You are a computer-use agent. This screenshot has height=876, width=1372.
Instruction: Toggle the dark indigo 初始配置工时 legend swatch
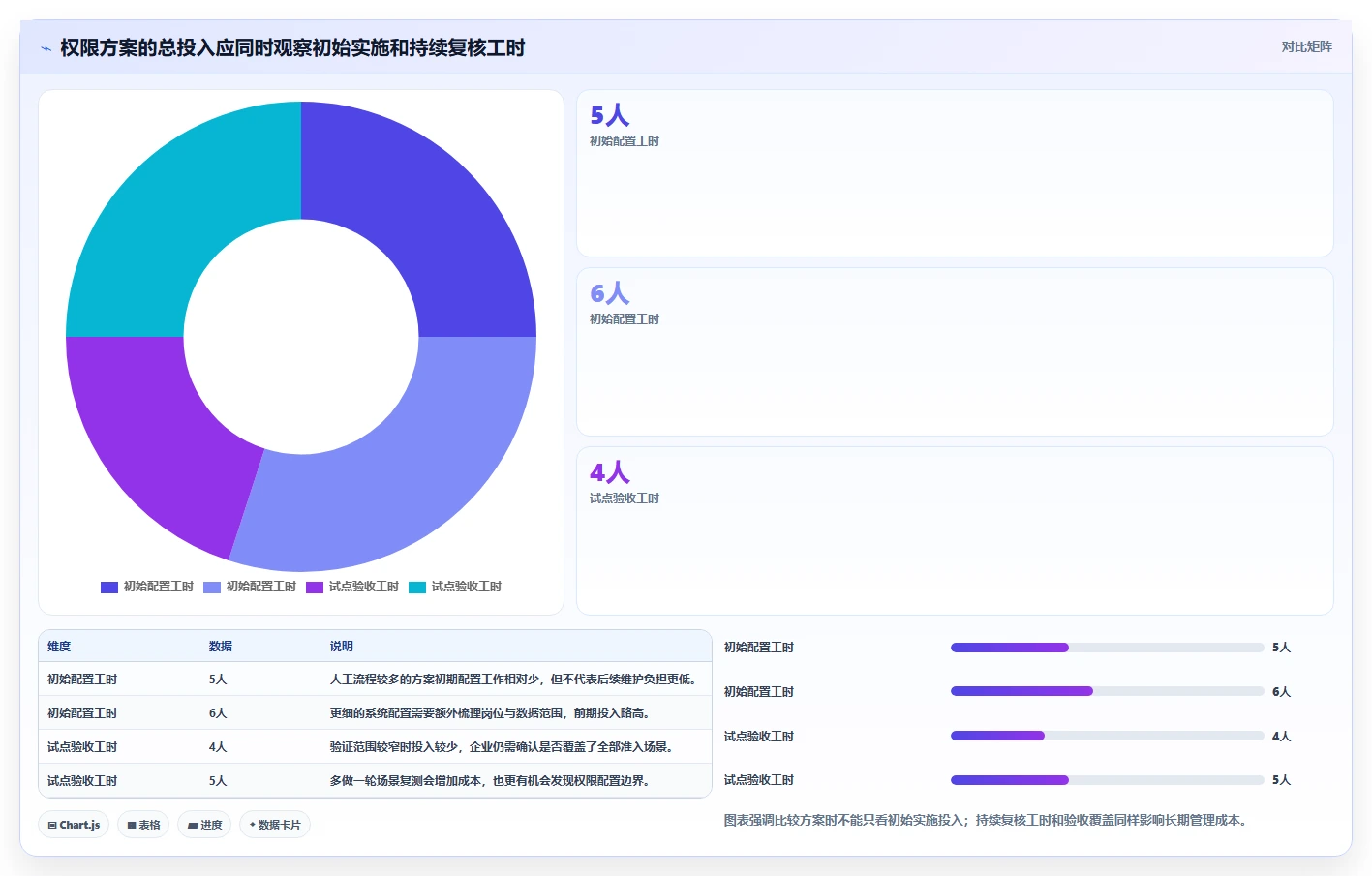(109, 587)
